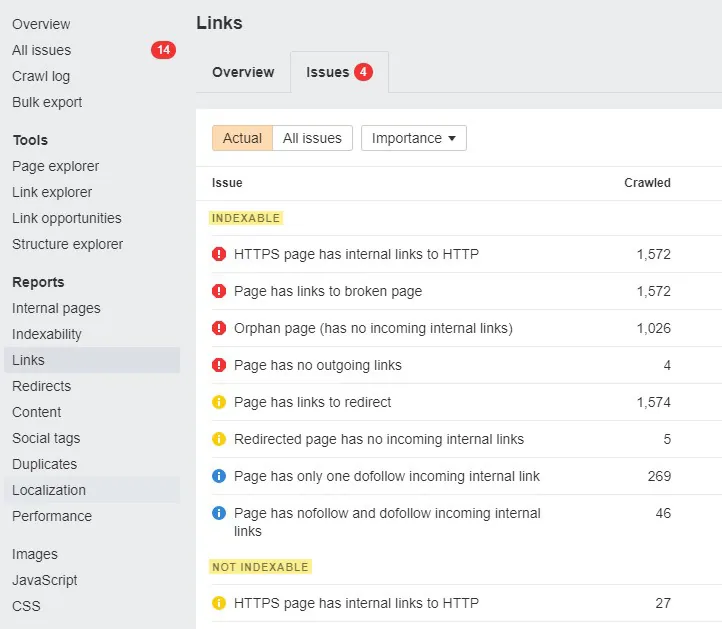Click red error icon beside Page has no outgoing links
The width and height of the screenshot is (722, 629).
pyautogui.click(x=219, y=365)
